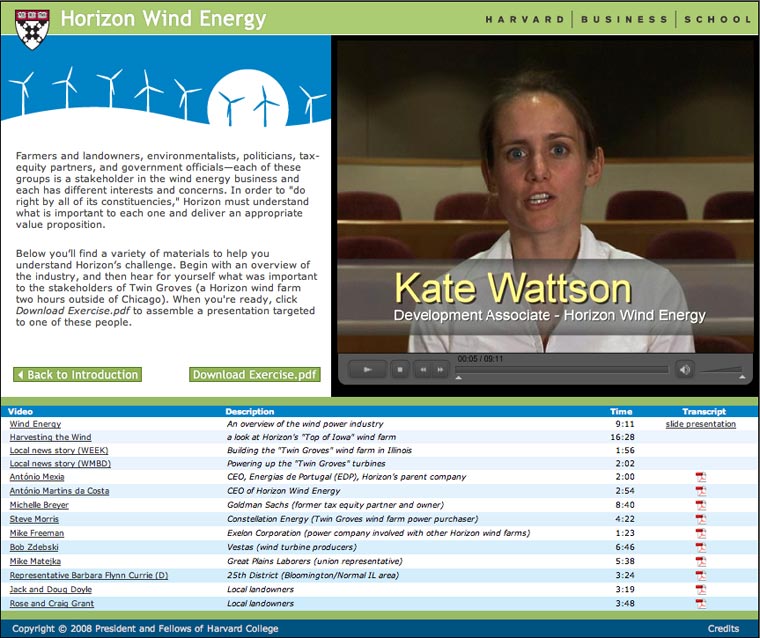This screenshot has width=760, height=638.
Task: Open Michelle Breyer's PDF transcript icon
Action: tap(701, 506)
